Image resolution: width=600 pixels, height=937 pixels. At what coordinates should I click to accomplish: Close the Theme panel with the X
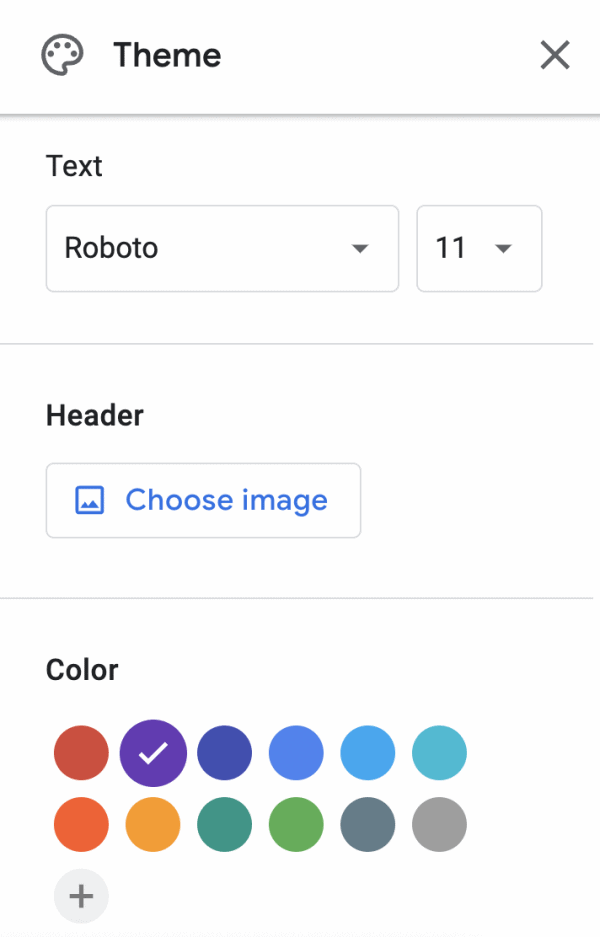coord(555,55)
